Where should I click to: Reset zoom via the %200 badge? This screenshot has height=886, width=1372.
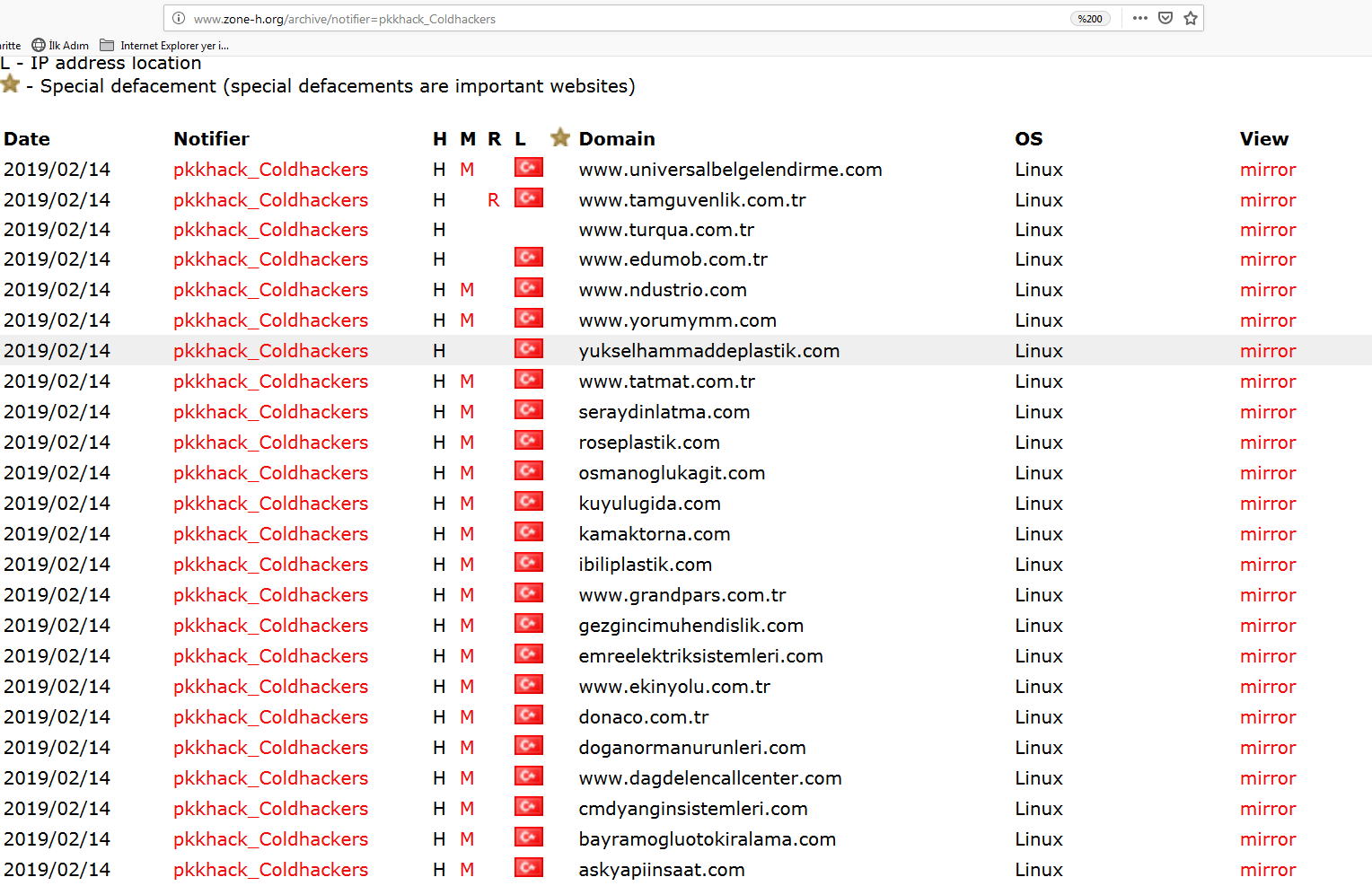[1090, 19]
